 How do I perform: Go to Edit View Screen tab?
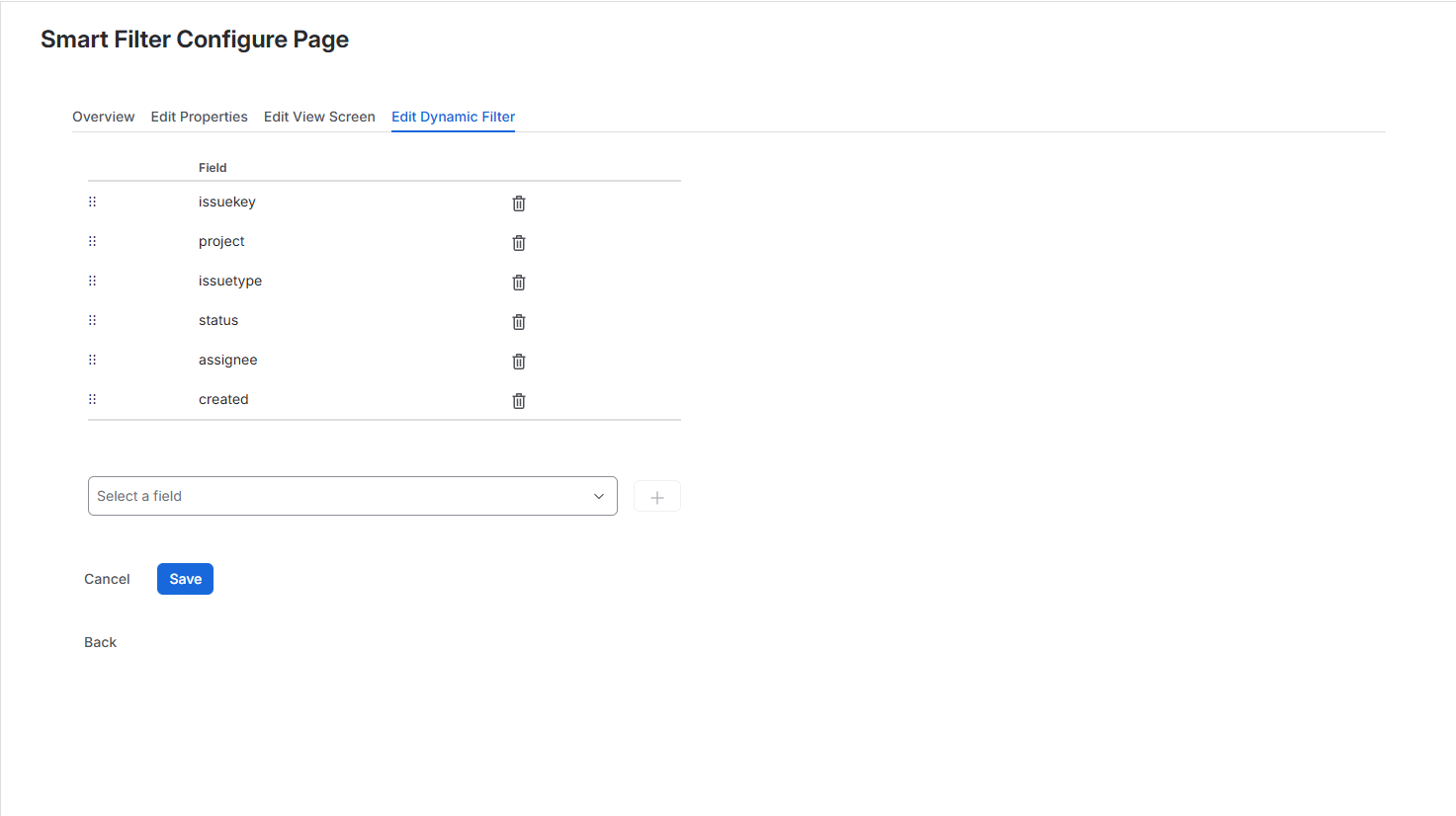click(319, 117)
